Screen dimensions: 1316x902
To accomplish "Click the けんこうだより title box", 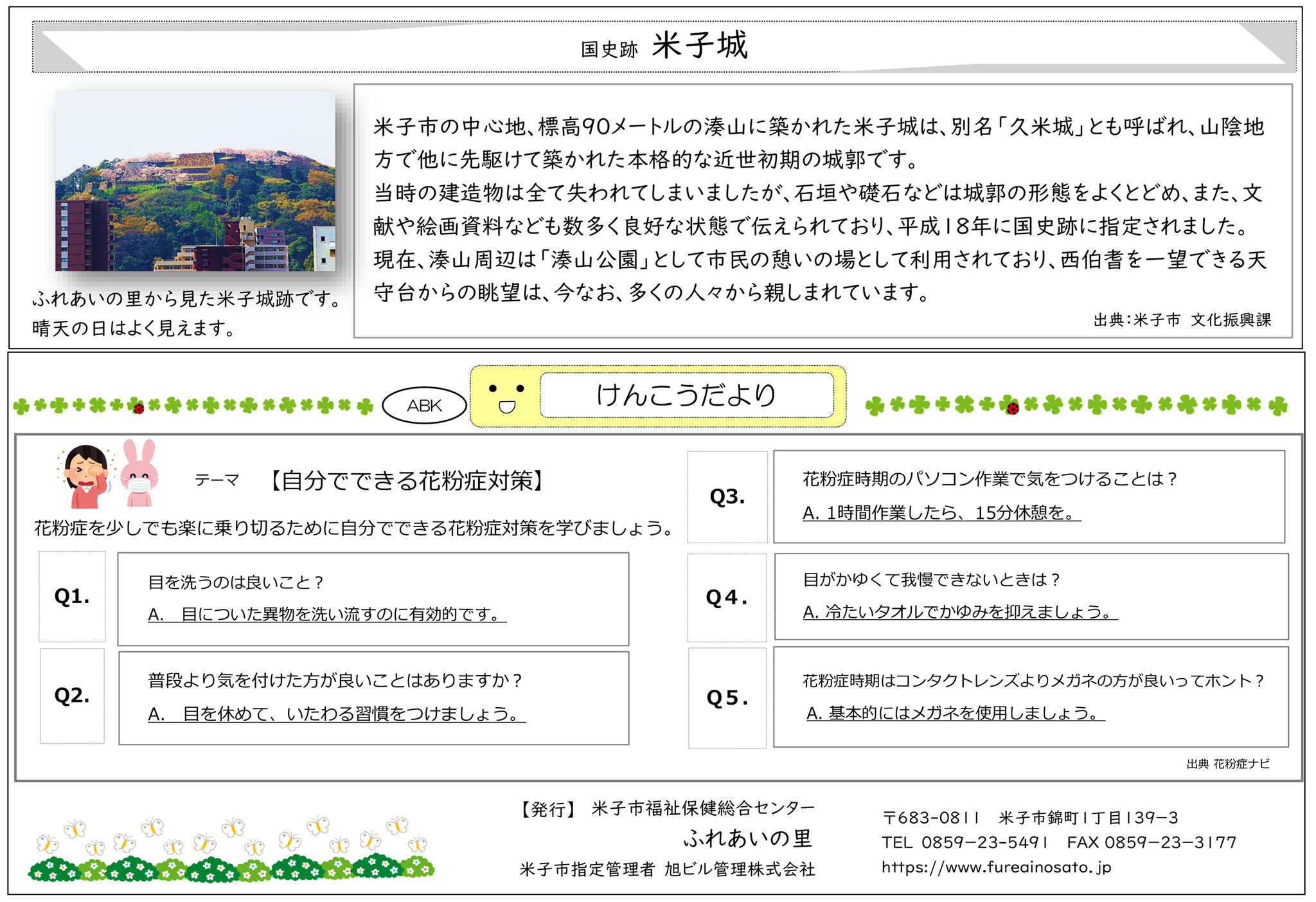I will tap(686, 395).
